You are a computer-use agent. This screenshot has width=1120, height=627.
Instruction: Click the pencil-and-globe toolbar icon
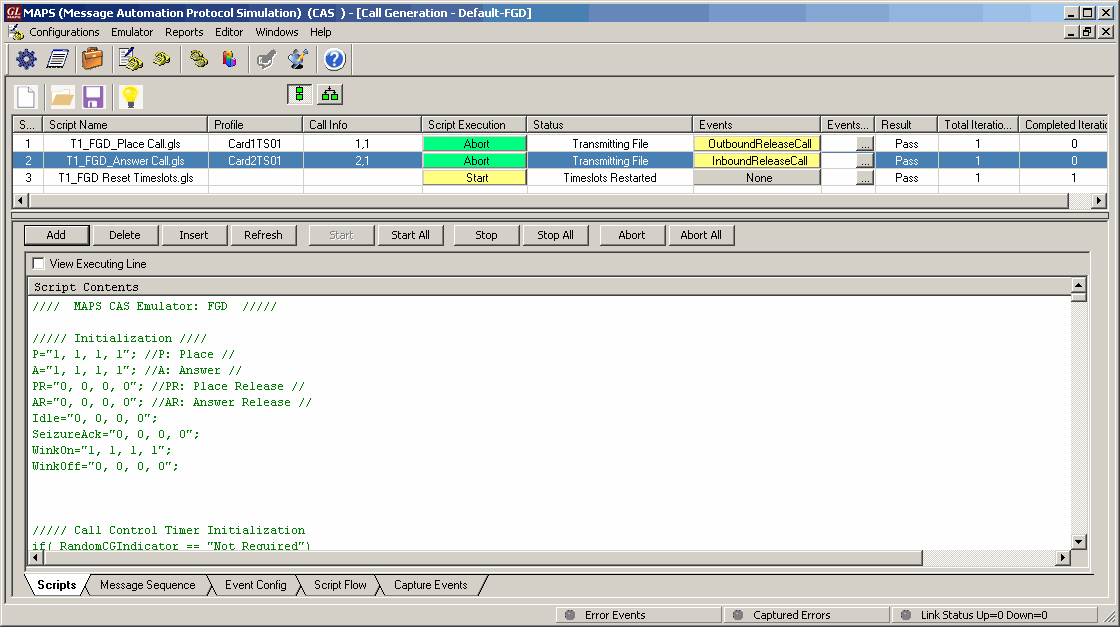(x=298, y=59)
